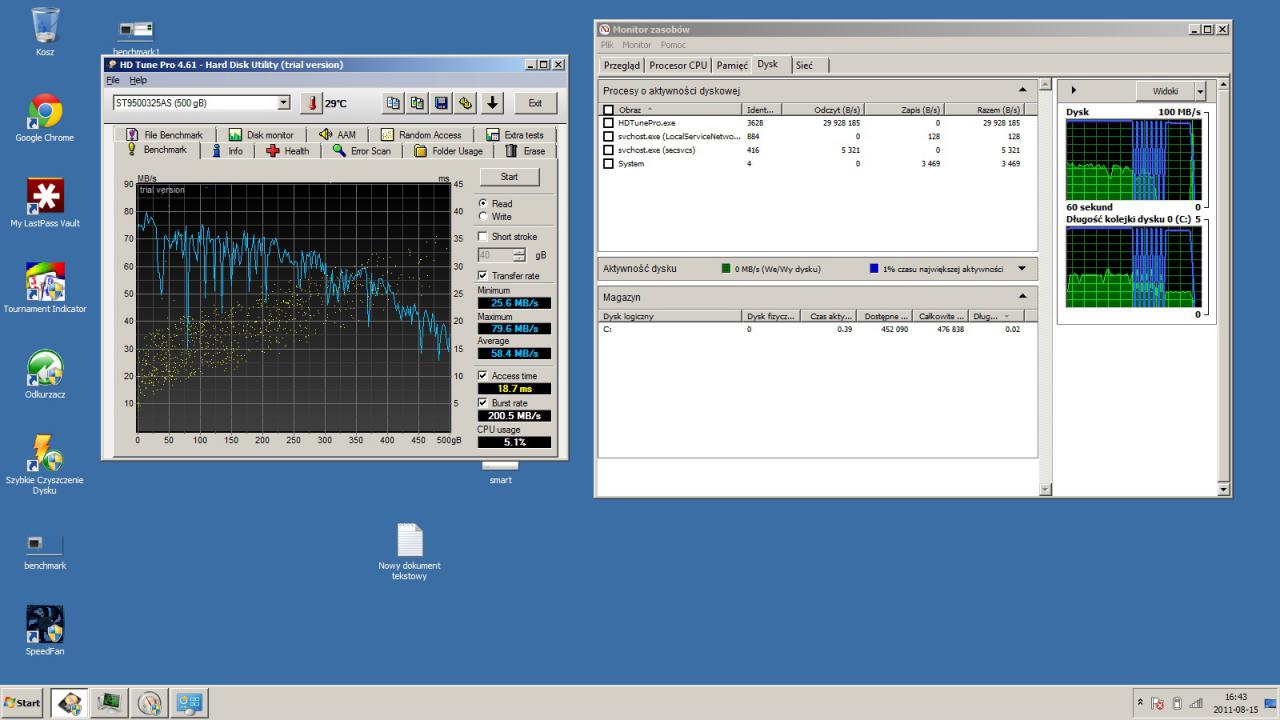The height and width of the screenshot is (720, 1280).
Task: Open the Plik menu in Monitor zasobów
Action: [607, 45]
